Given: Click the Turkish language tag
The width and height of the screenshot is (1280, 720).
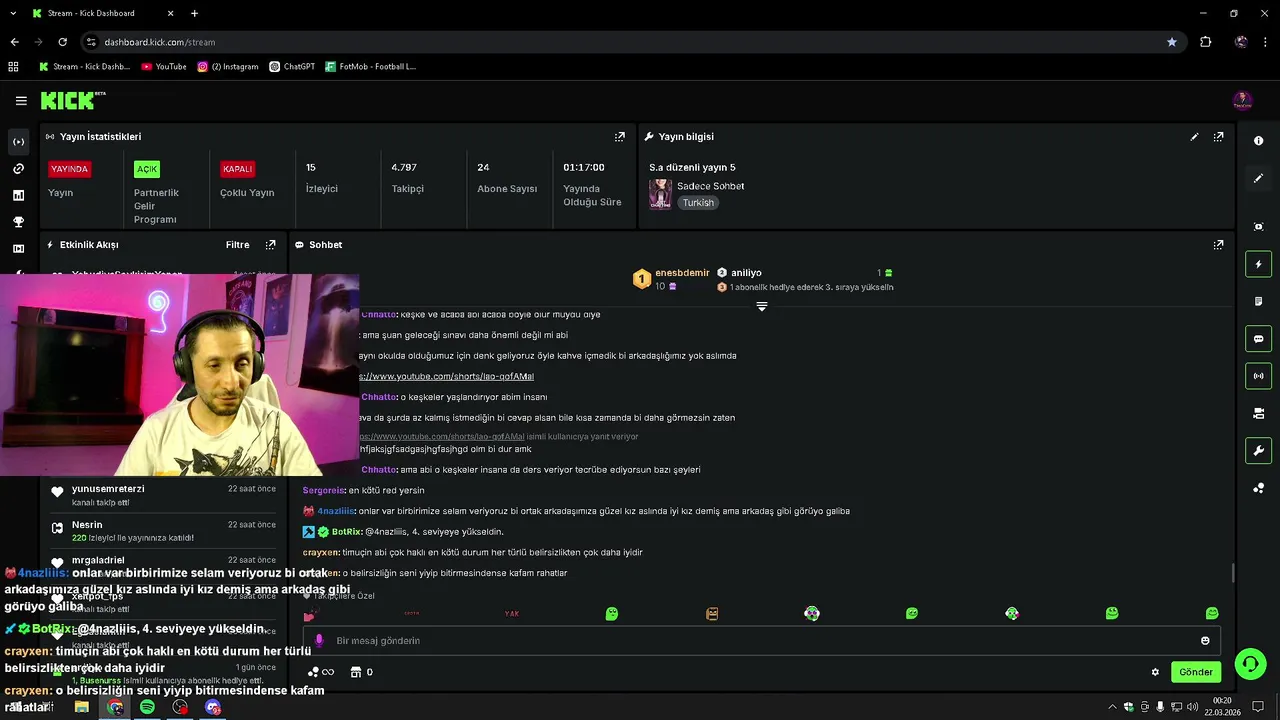Looking at the screenshot, I should coord(698,203).
